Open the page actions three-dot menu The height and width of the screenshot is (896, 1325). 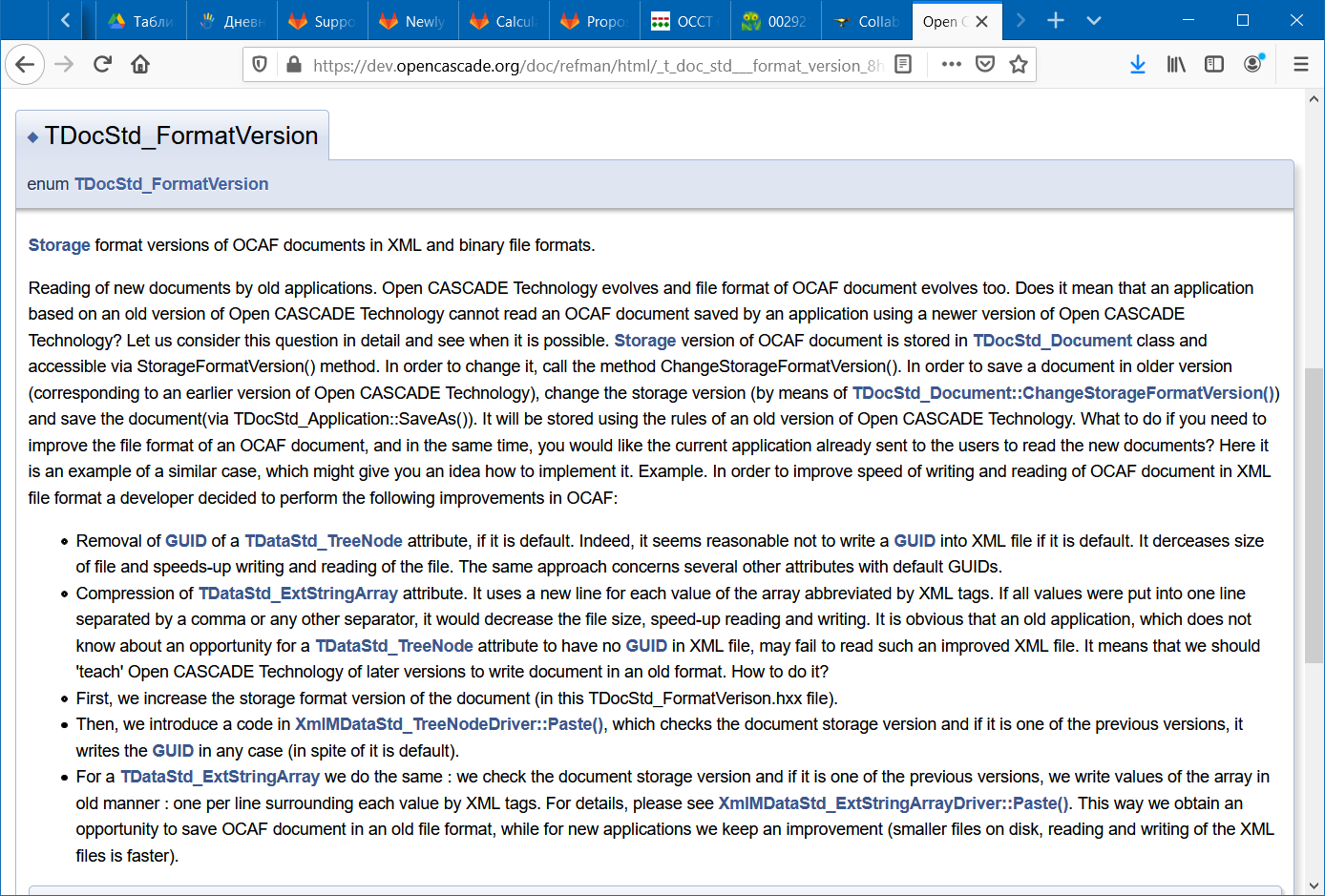coord(951,65)
